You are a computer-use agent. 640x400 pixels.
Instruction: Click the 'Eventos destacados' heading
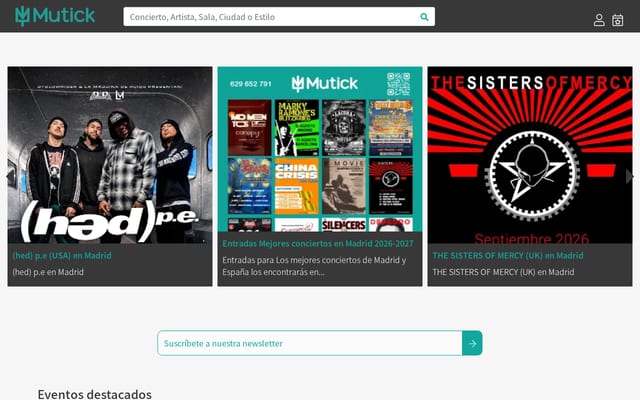(95, 394)
